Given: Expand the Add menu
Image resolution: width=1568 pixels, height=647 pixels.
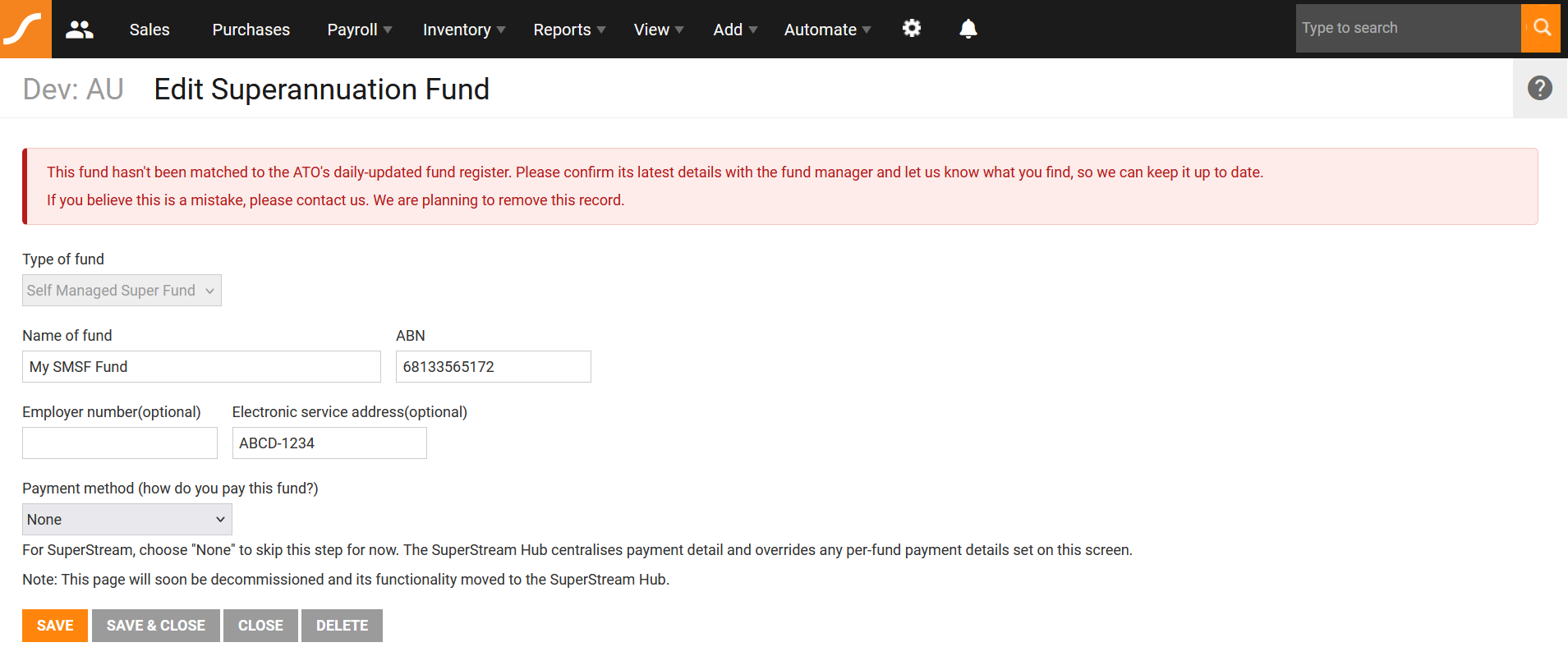Looking at the screenshot, I should click(735, 30).
